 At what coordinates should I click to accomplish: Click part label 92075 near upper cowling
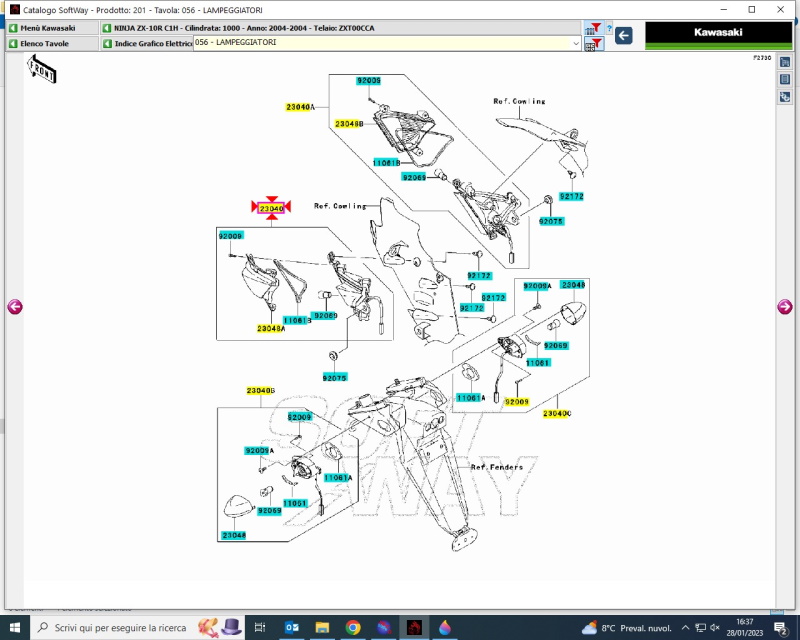[x=551, y=221]
